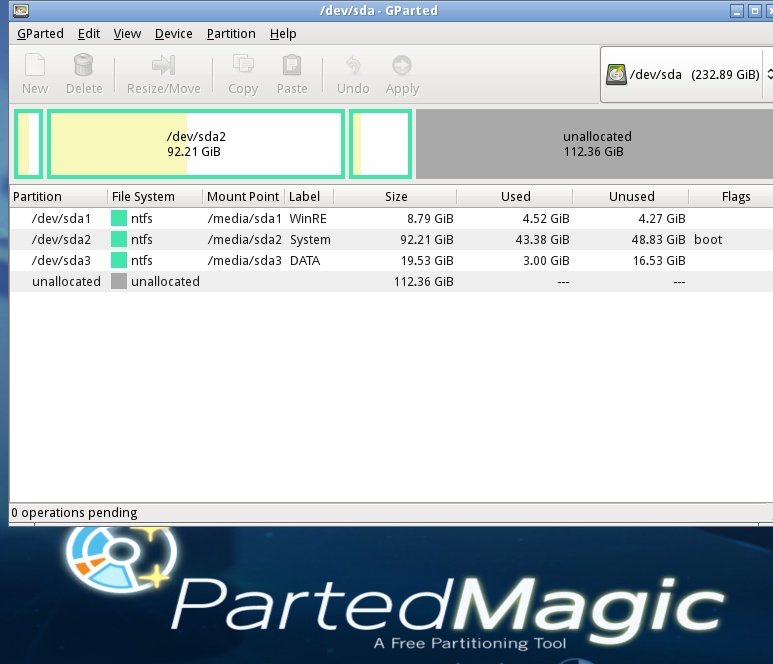This screenshot has height=664, width=773.
Task: Click the 0 operations pending status text
Action: (x=74, y=513)
